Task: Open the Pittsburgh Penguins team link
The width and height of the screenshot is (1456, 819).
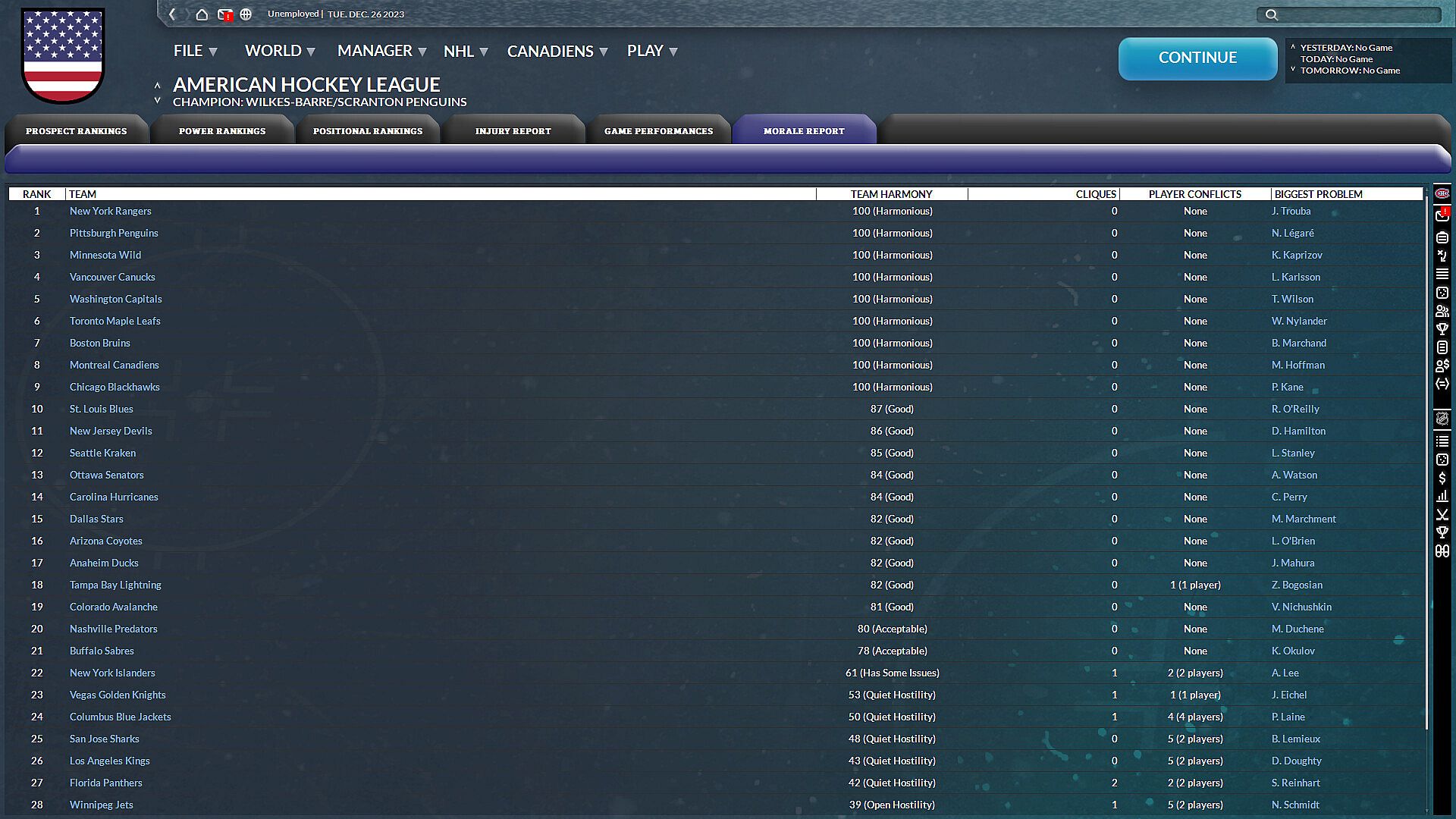Action: (114, 233)
